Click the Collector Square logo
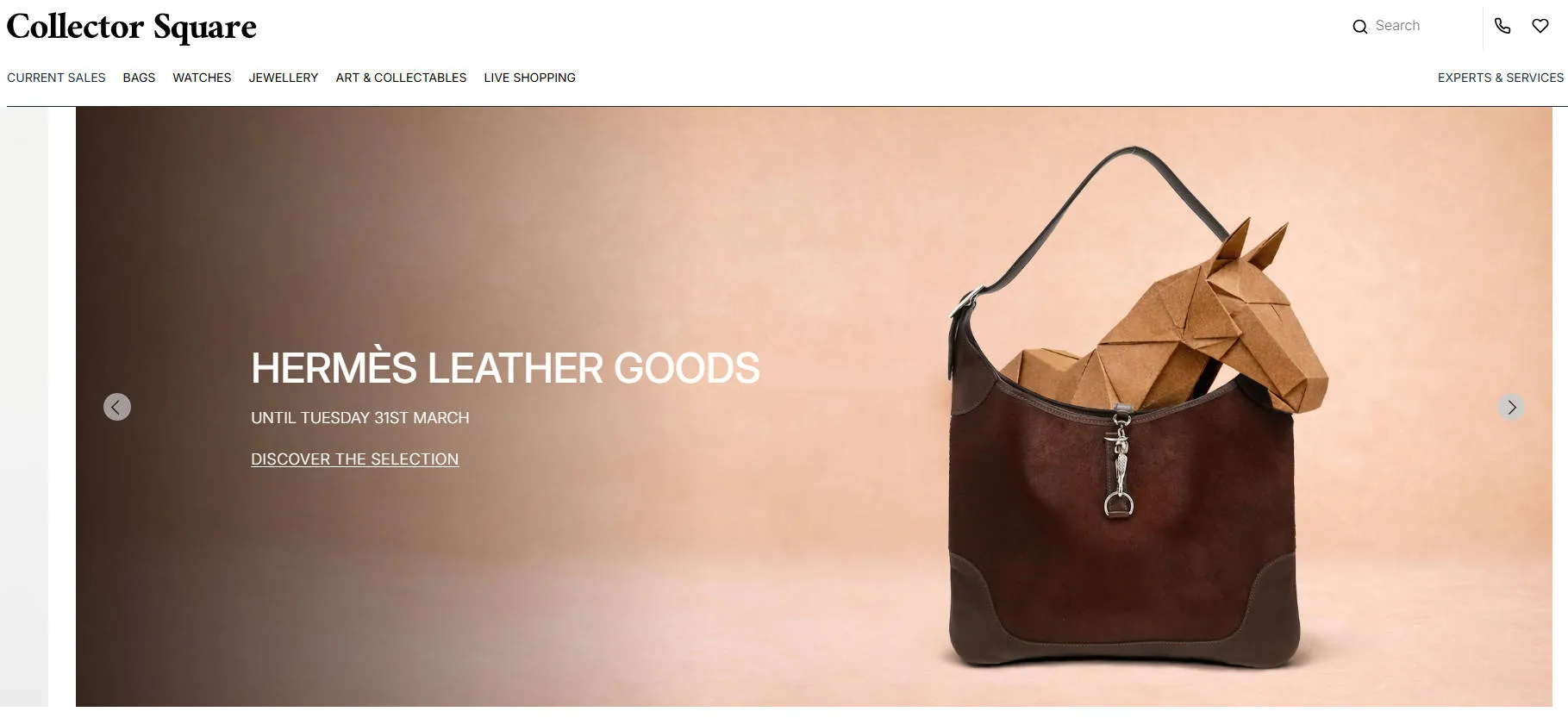This screenshot has height=718, width=1568. [x=131, y=27]
